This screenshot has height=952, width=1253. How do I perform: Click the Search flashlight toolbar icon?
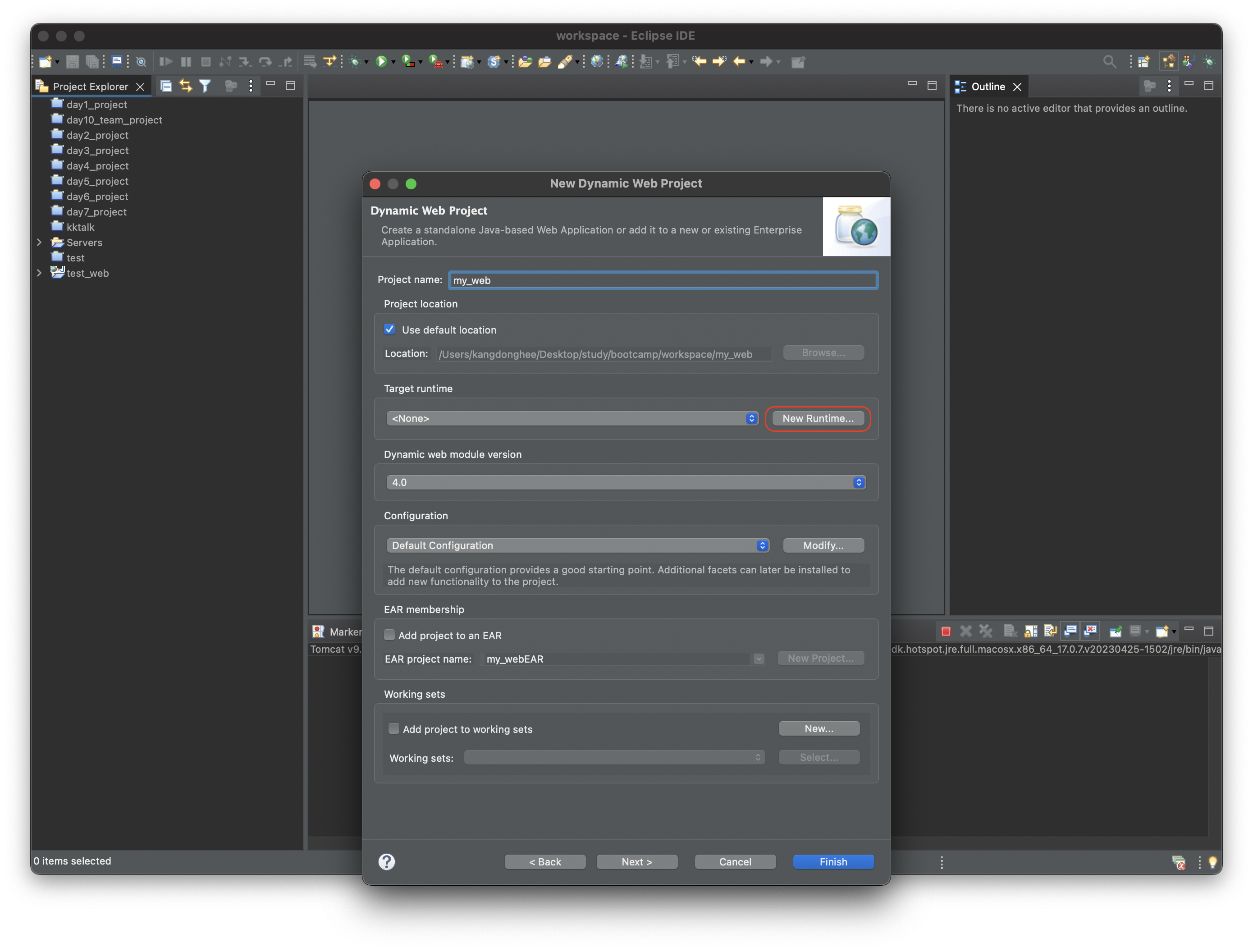564,62
